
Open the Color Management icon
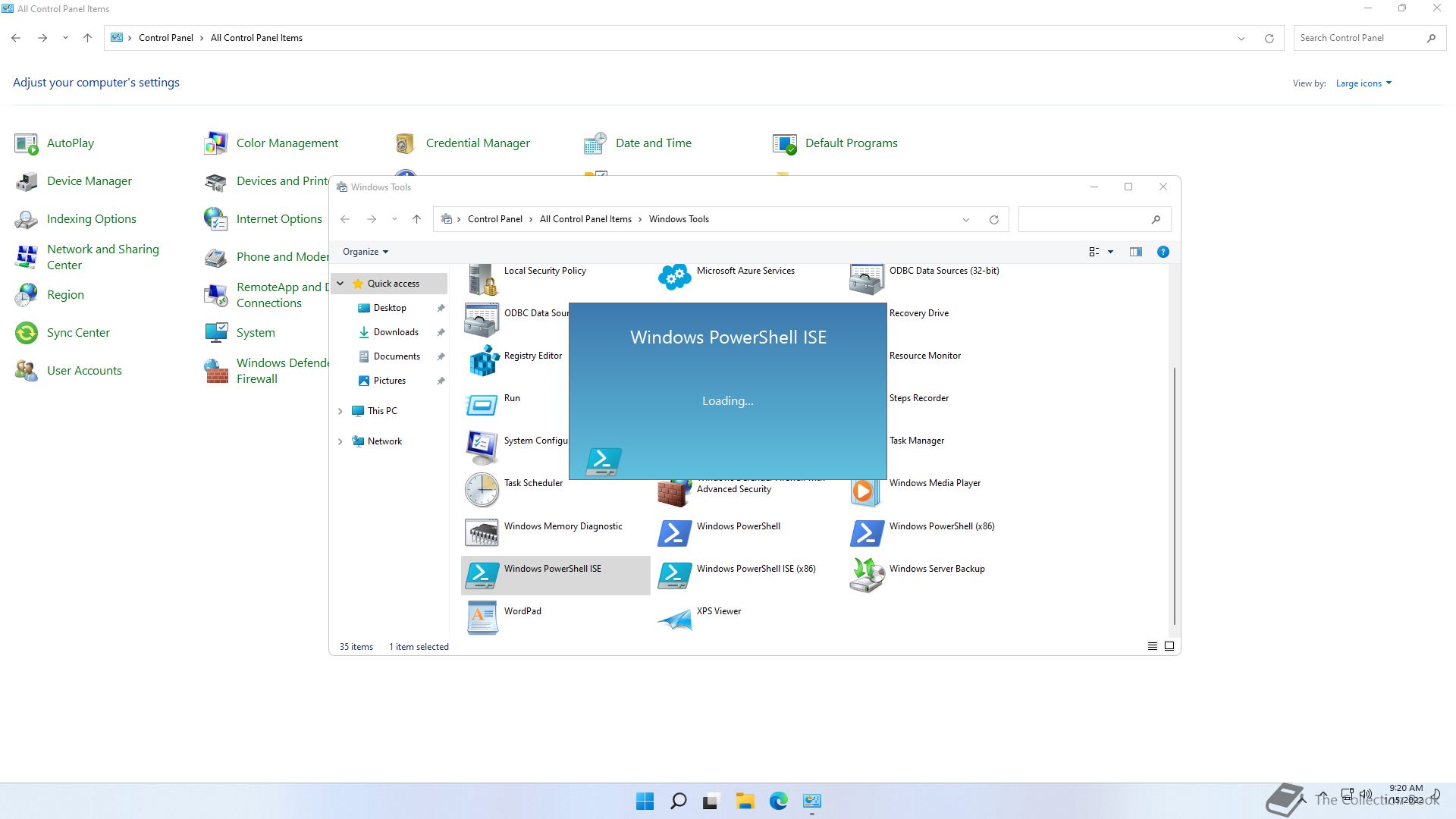coord(215,143)
